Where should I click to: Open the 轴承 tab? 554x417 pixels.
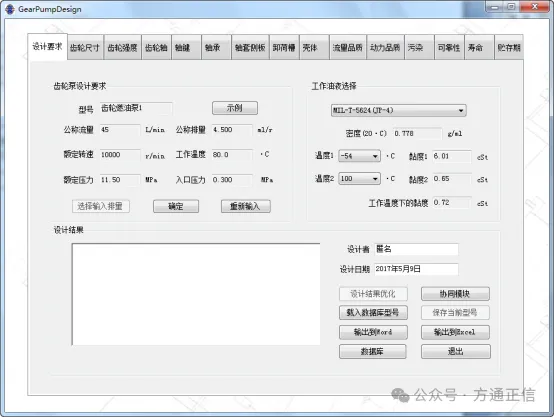[216, 48]
